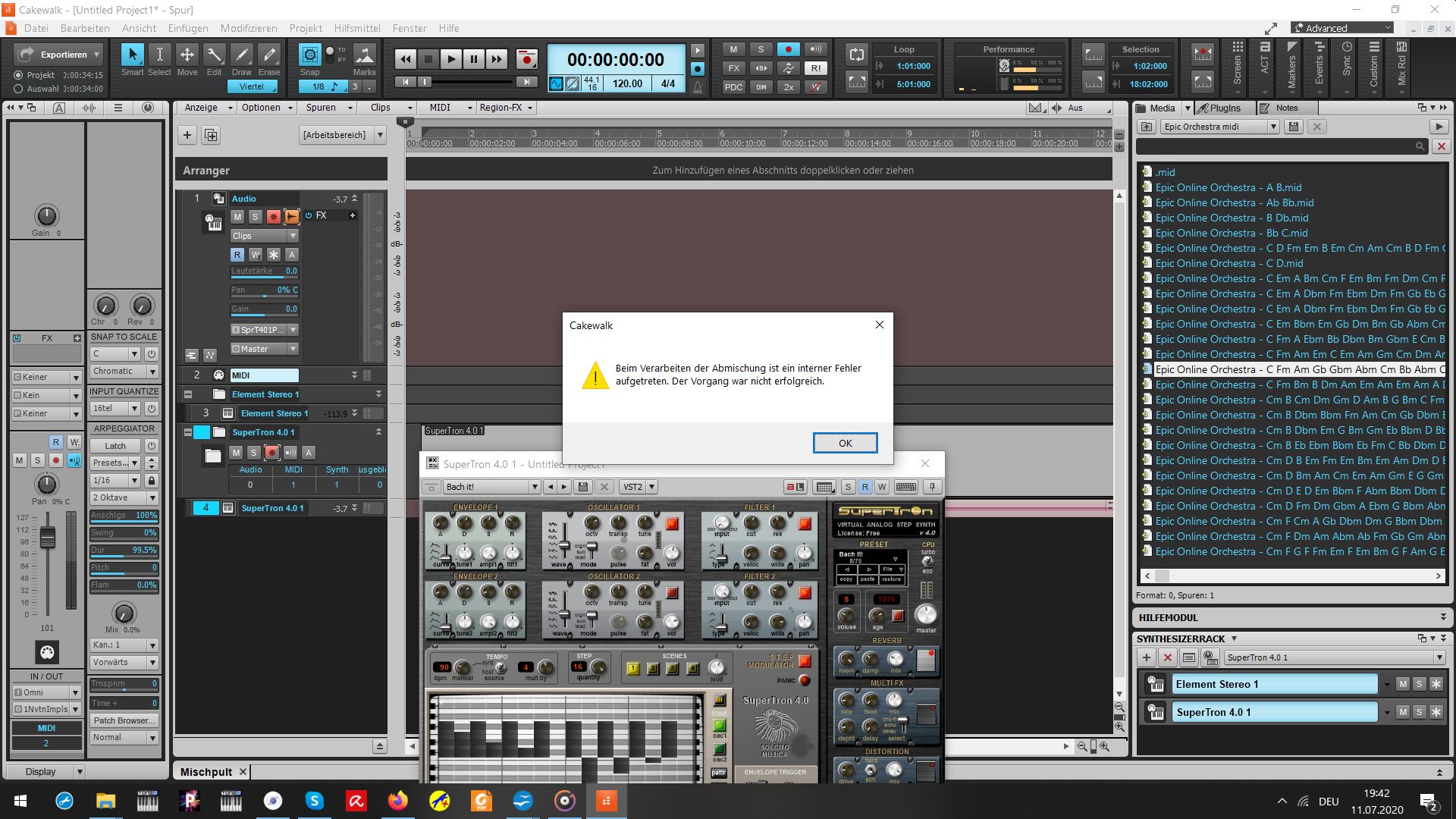1456x819 pixels.
Task: Choose the Erase tool
Action: pyautogui.click(x=269, y=55)
